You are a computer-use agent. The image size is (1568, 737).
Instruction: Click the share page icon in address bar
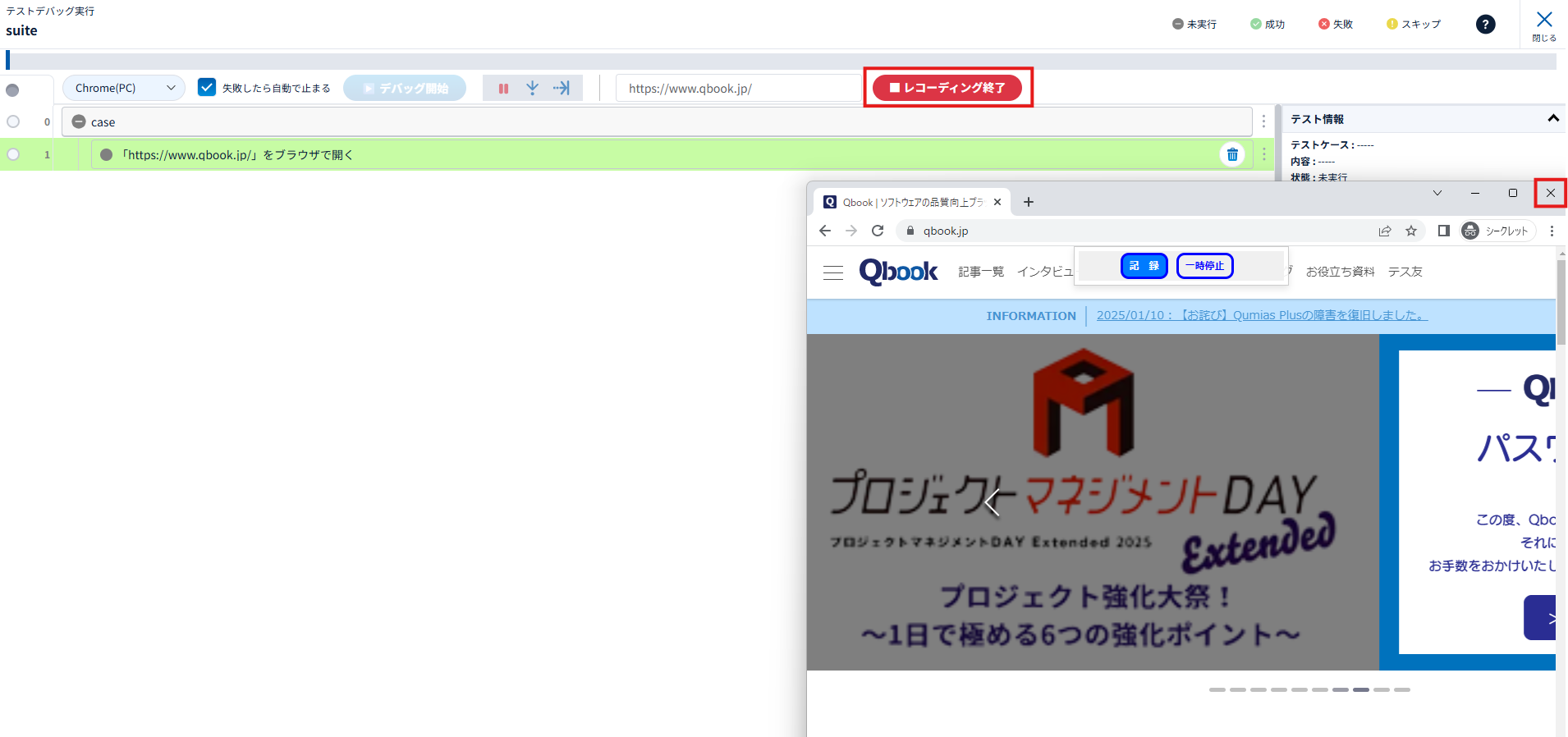click(1385, 231)
